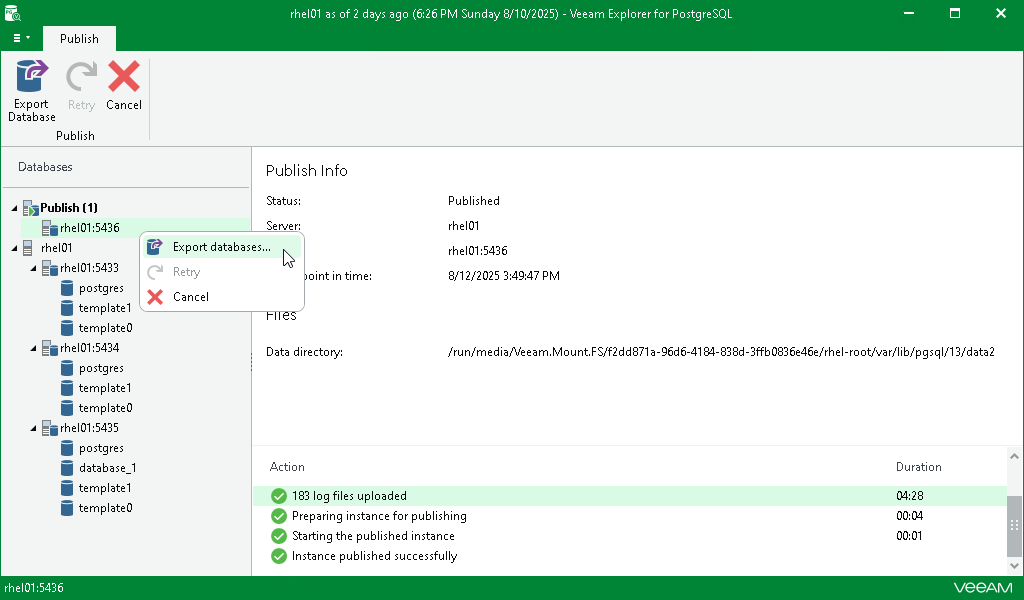Choose Export databases from the context menu
The image size is (1024, 600).
[x=219, y=246]
